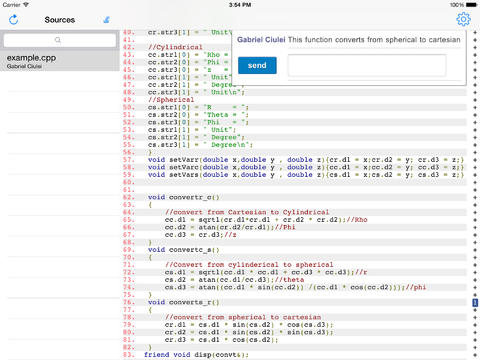The height and width of the screenshot is (360, 480).
Task: Click '//convert from spherical to cartesian' code comment
Action: point(243,317)
